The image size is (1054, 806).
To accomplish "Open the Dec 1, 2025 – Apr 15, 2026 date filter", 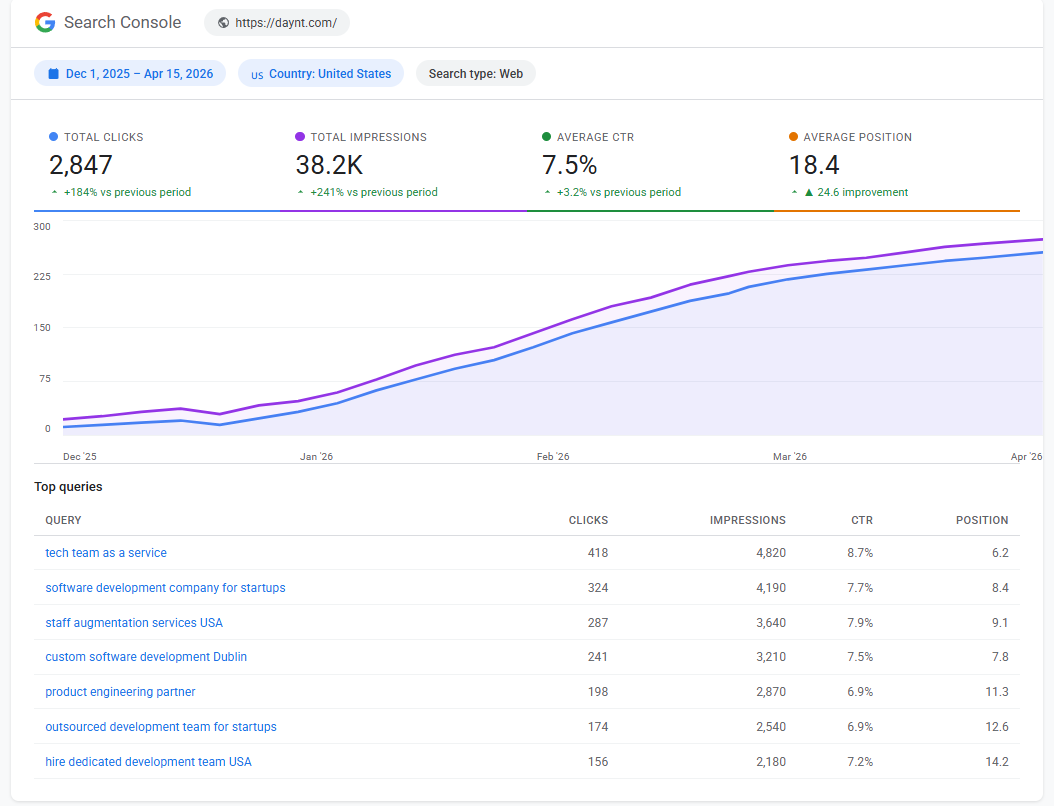I will (x=130, y=73).
